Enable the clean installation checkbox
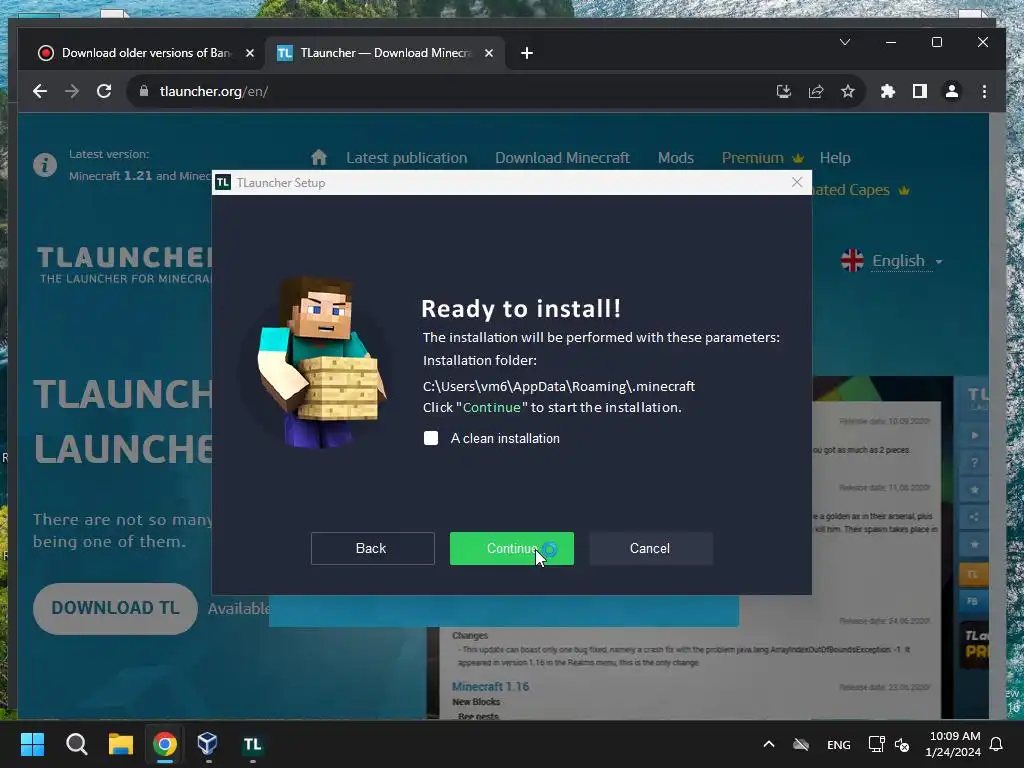This screenshot has height=768, width=1024. tap(431, 438)
